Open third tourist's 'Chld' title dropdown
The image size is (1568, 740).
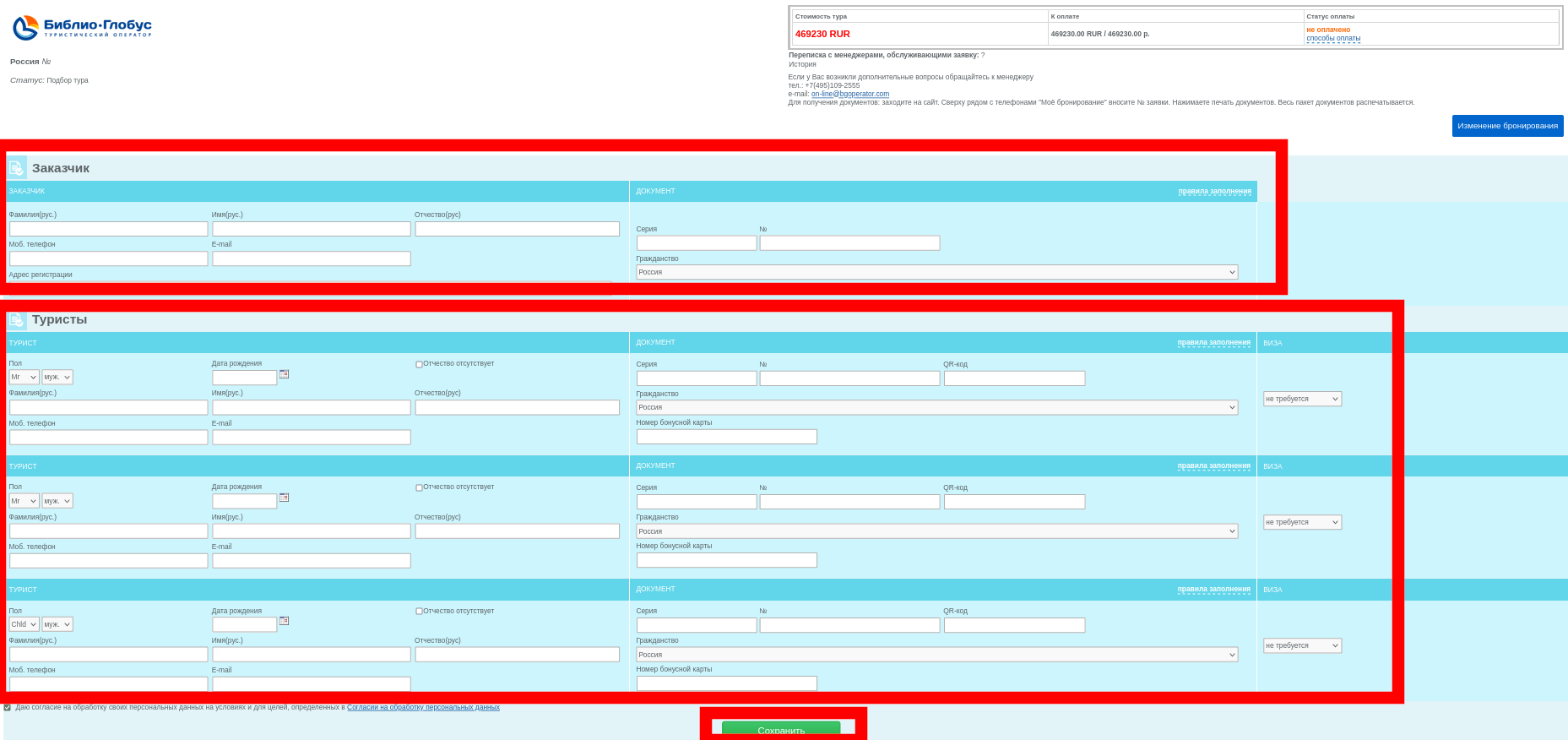click(x=24, y=624)
